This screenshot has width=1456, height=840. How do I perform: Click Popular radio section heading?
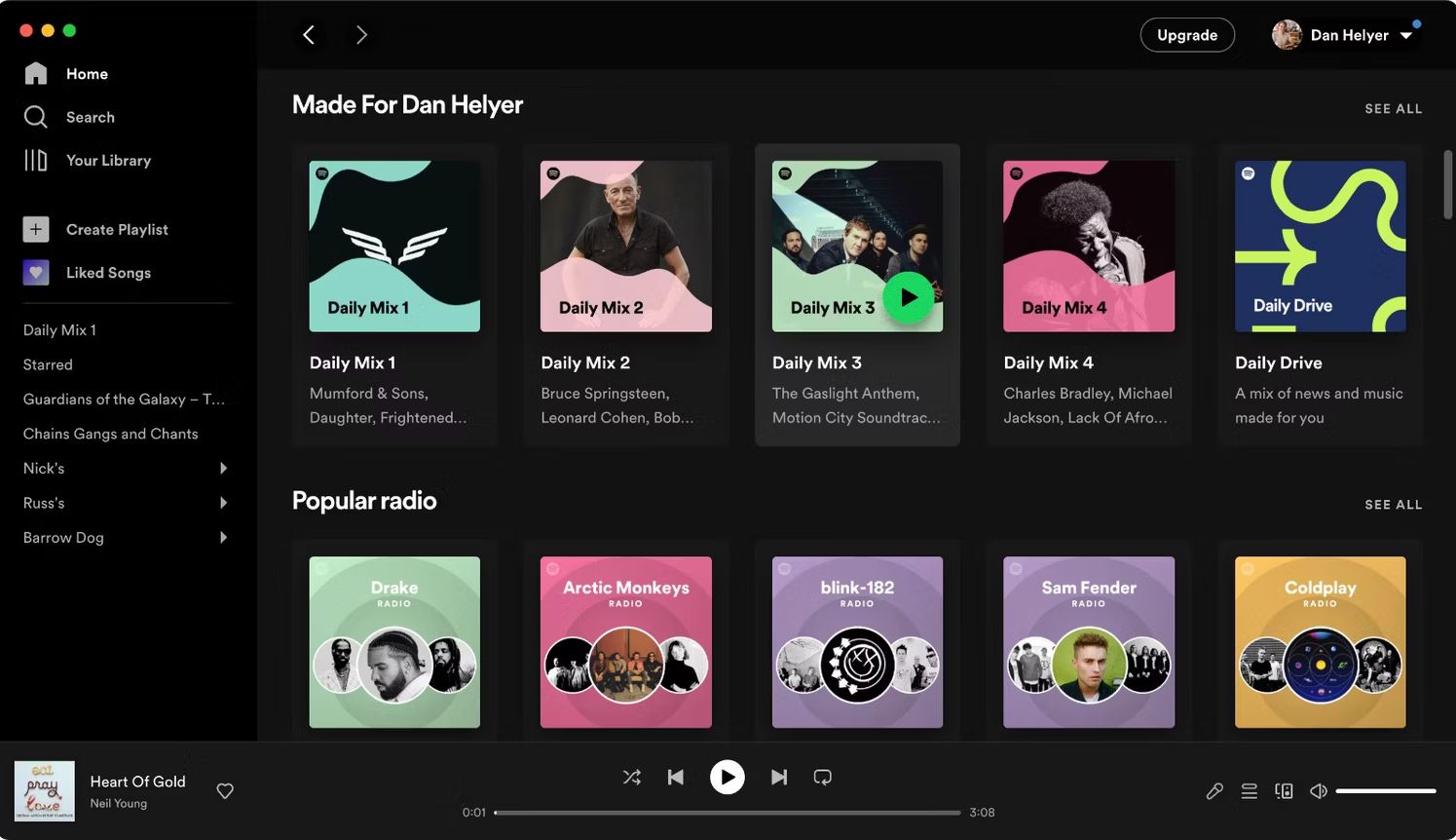[364, 501]
